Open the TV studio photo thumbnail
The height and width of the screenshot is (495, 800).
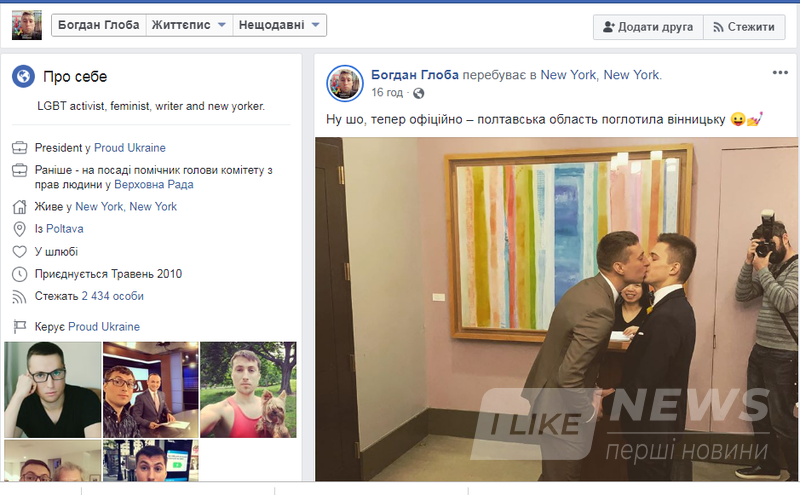(151, 390)
